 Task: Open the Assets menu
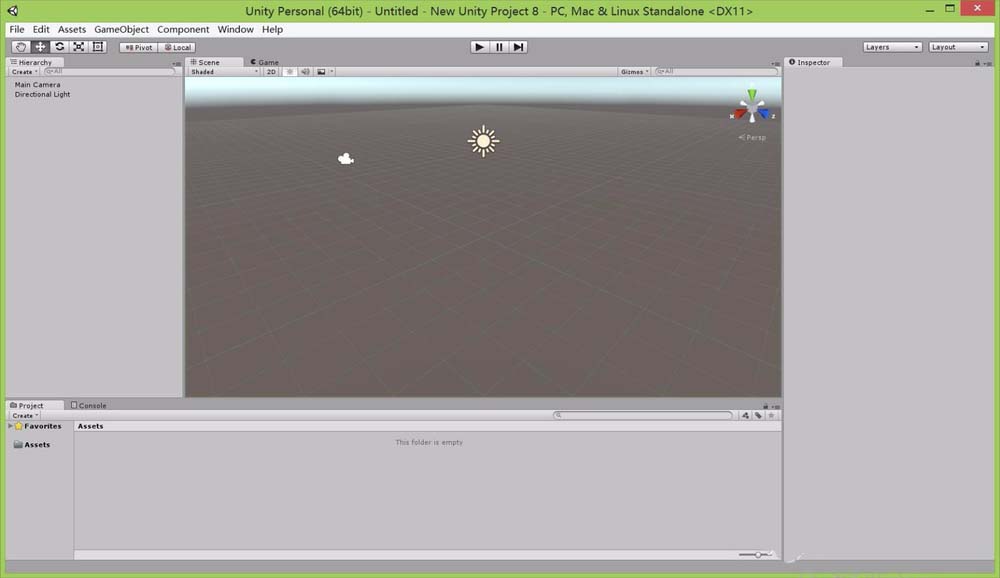coord(71,29)
